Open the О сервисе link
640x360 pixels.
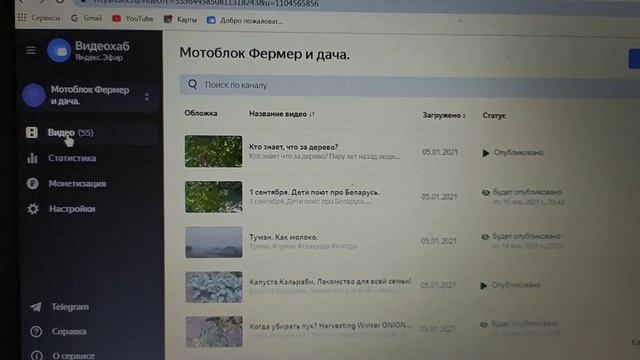[x=73, y=356]
